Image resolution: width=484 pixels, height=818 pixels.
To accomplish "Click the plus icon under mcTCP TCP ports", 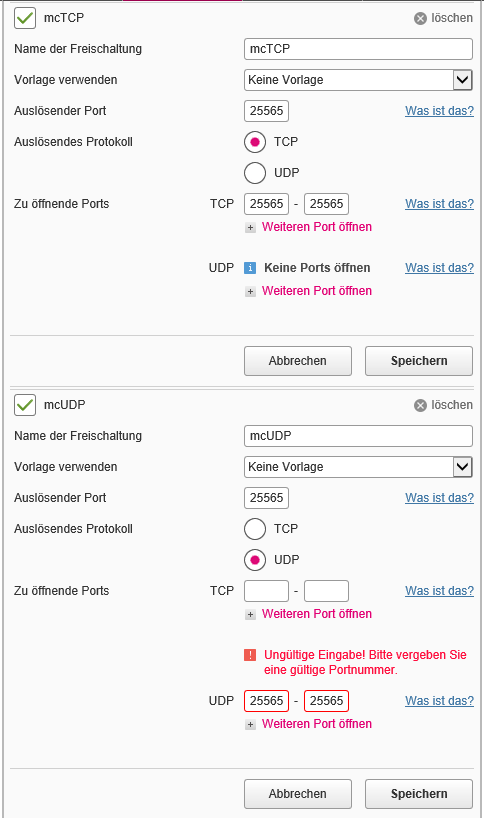I will click(250, 227).
